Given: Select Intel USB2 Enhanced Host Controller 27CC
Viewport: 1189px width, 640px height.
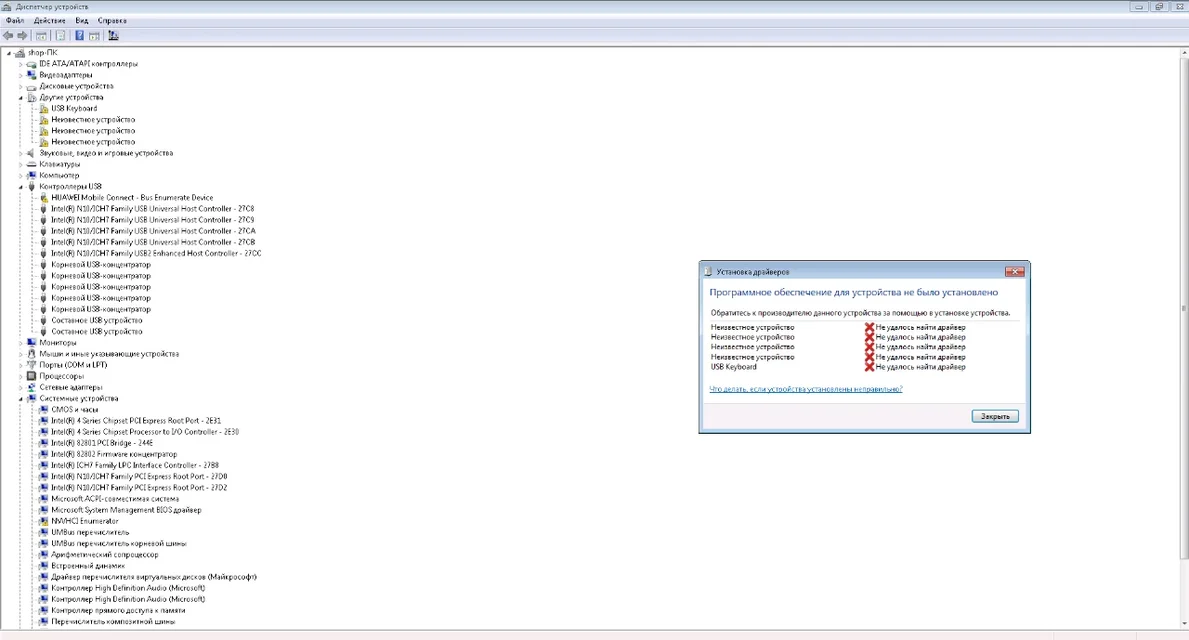Looking at the screenshot, I should coord(156,253).
